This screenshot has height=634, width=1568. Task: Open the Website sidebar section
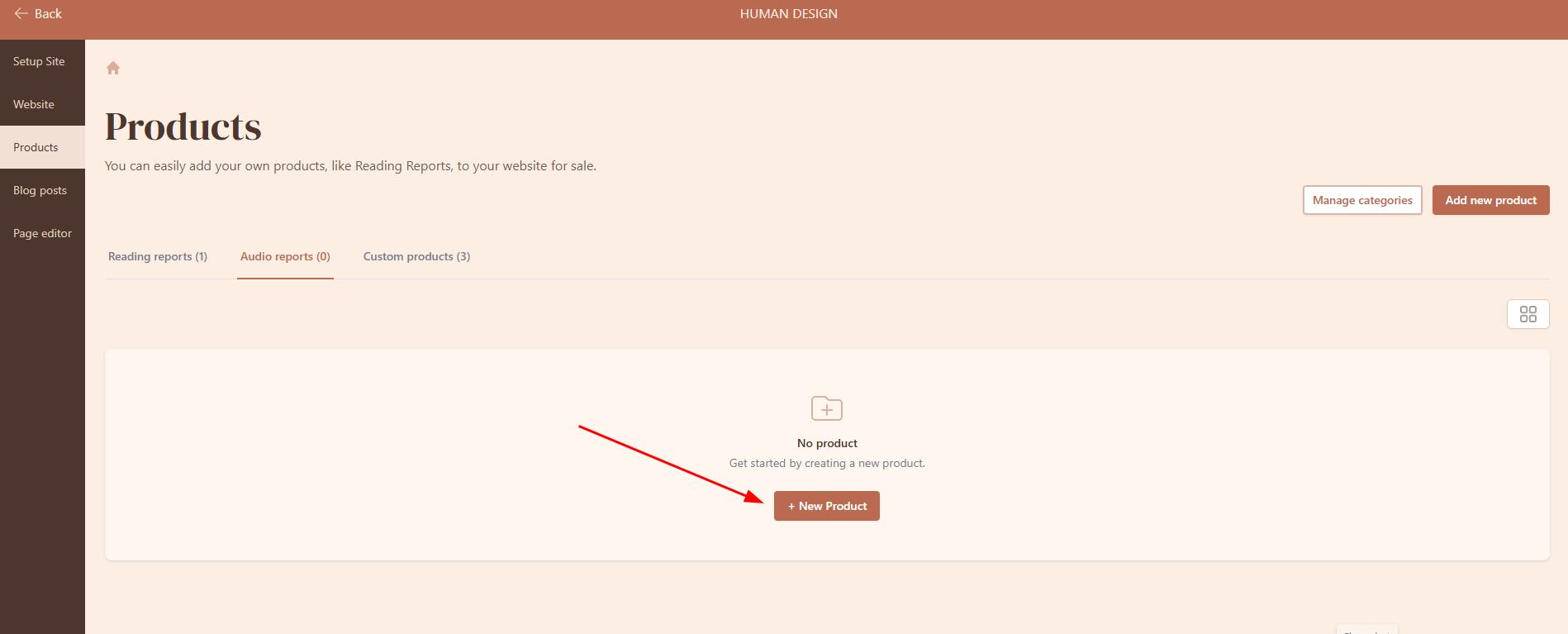pyautogui.click(x=34, y=104)
